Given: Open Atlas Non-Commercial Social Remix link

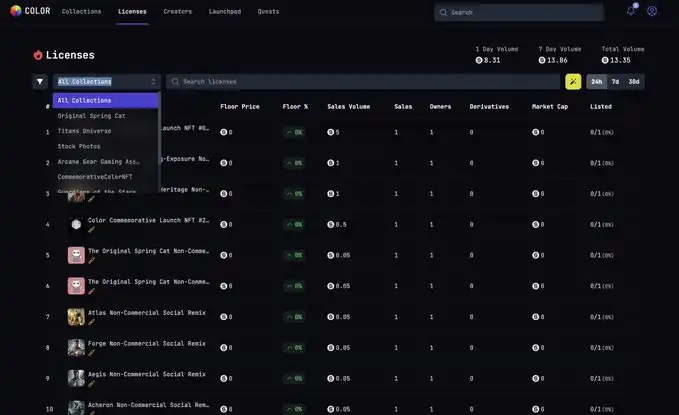Looking at the screenshot, I should [146, 312].
